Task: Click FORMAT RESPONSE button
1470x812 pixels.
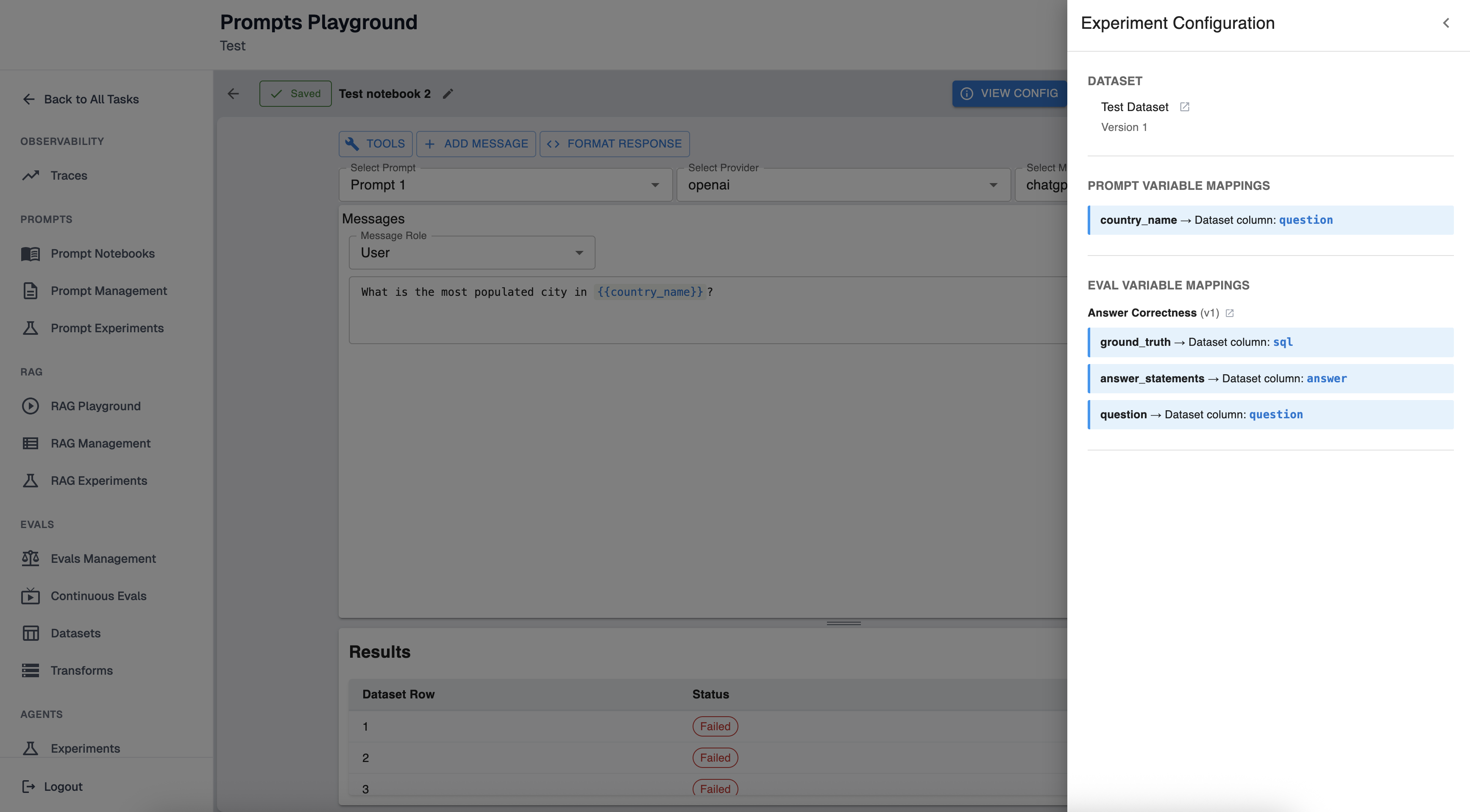Action: tap(614, 144)
